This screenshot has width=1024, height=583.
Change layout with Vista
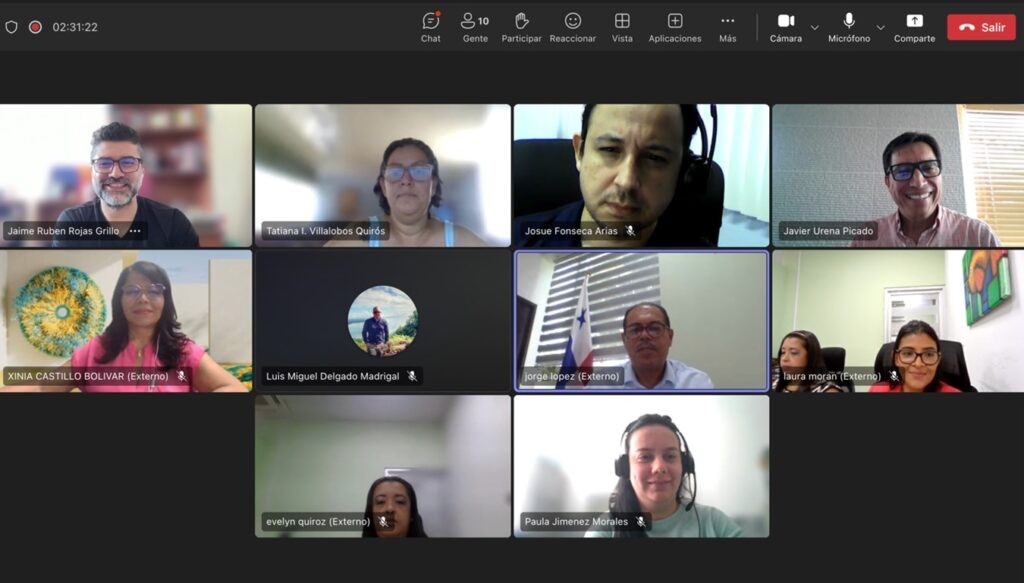coord(622,27)
